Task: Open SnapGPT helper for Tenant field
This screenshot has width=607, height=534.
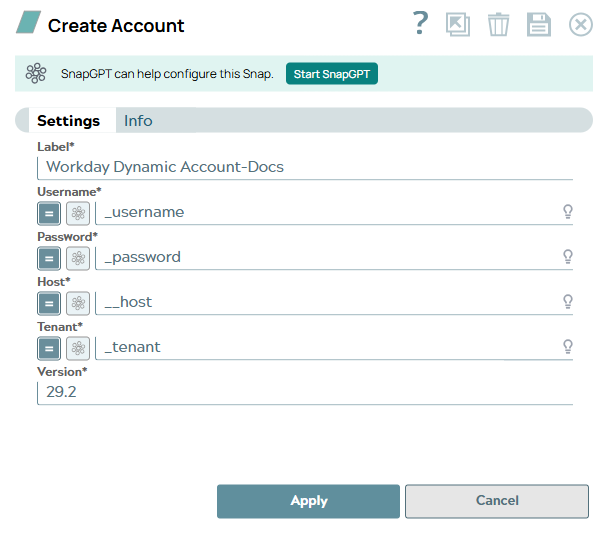Action: click(78, 348)
